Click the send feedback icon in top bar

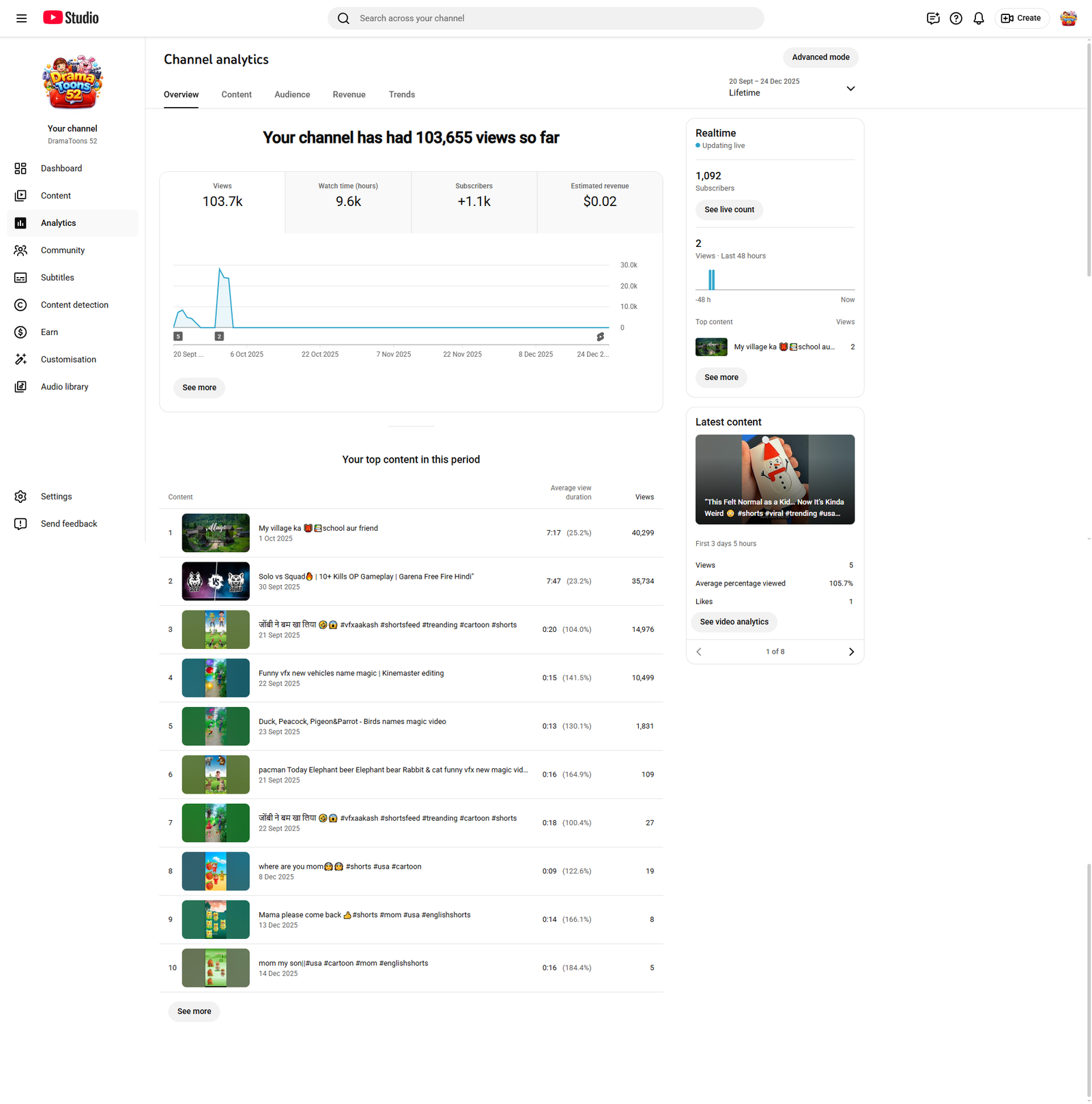point(933,18)
